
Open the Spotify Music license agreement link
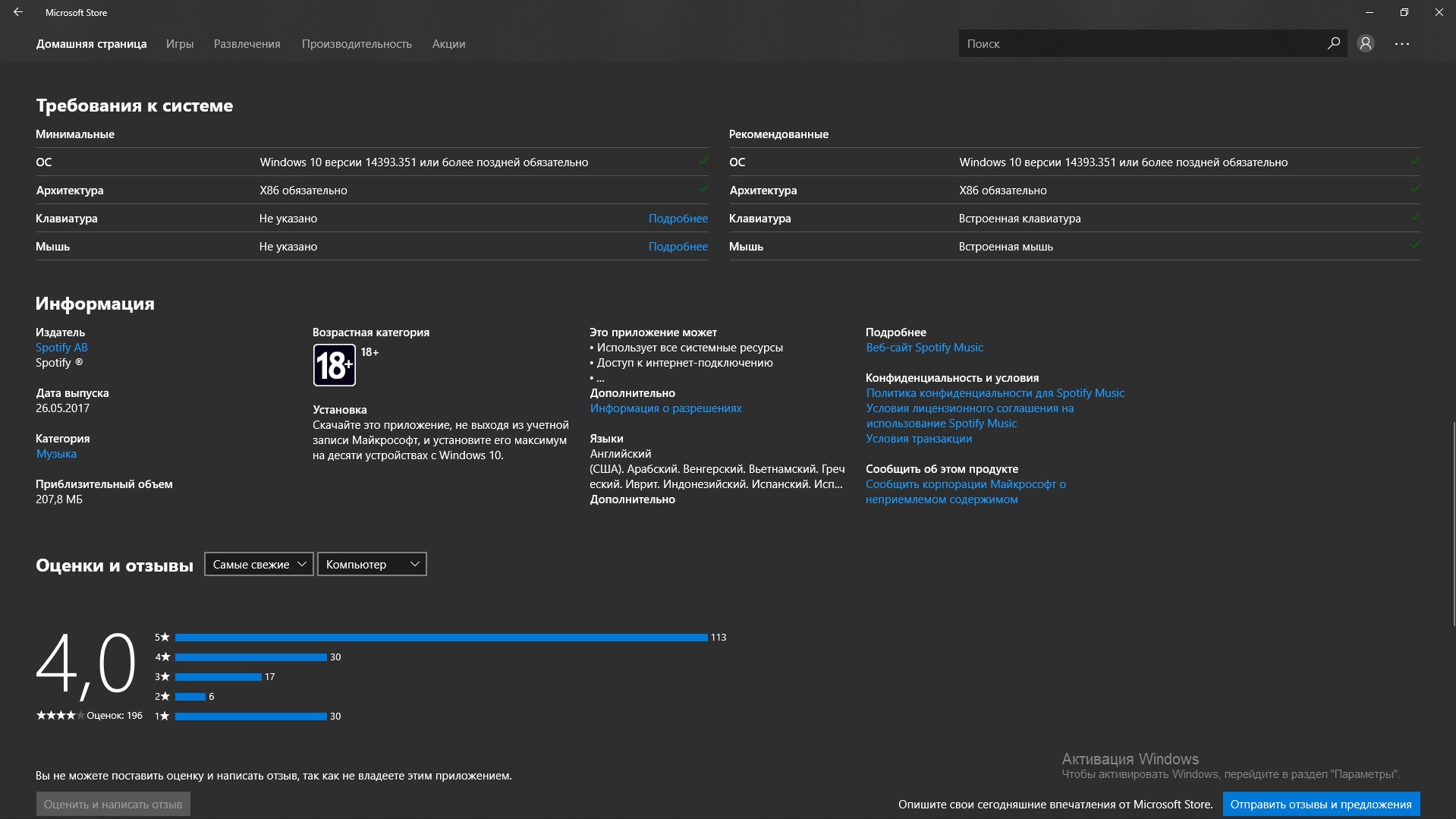[x=970, y=416]
